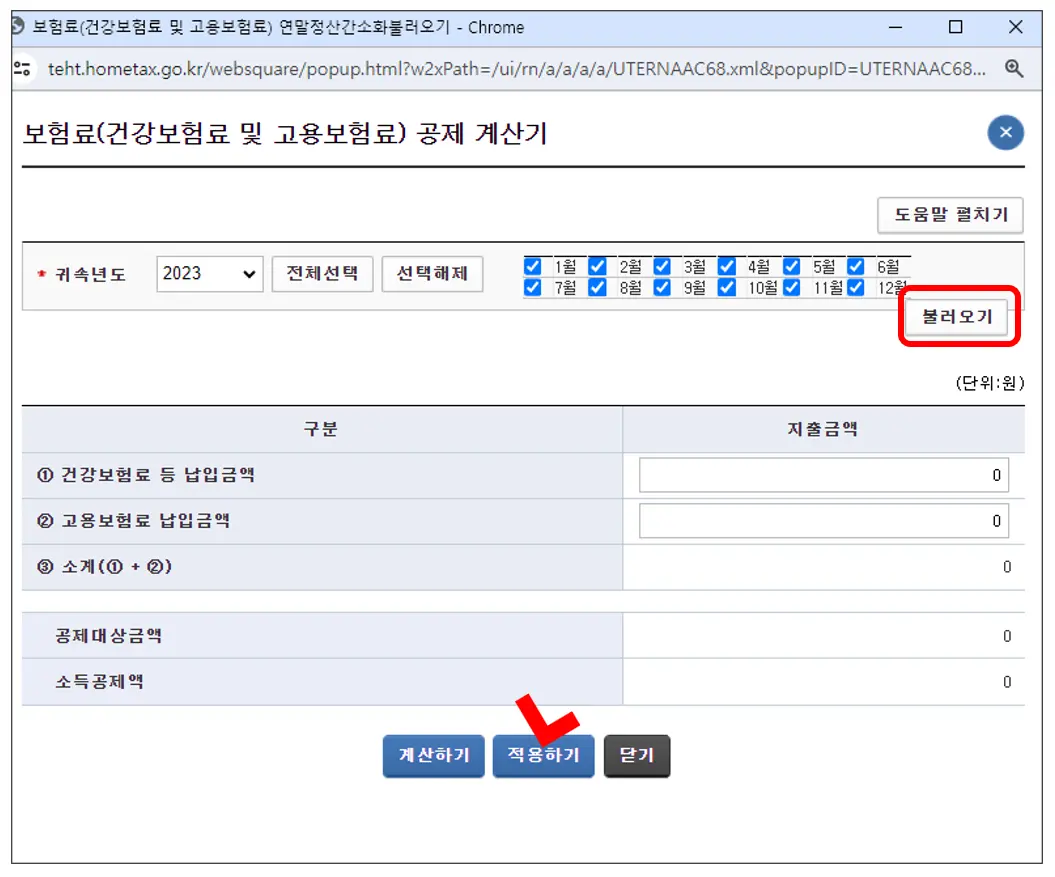Toggle the 9월 month checkbox
Screen dimensions: 1055x877
[661, 287]
